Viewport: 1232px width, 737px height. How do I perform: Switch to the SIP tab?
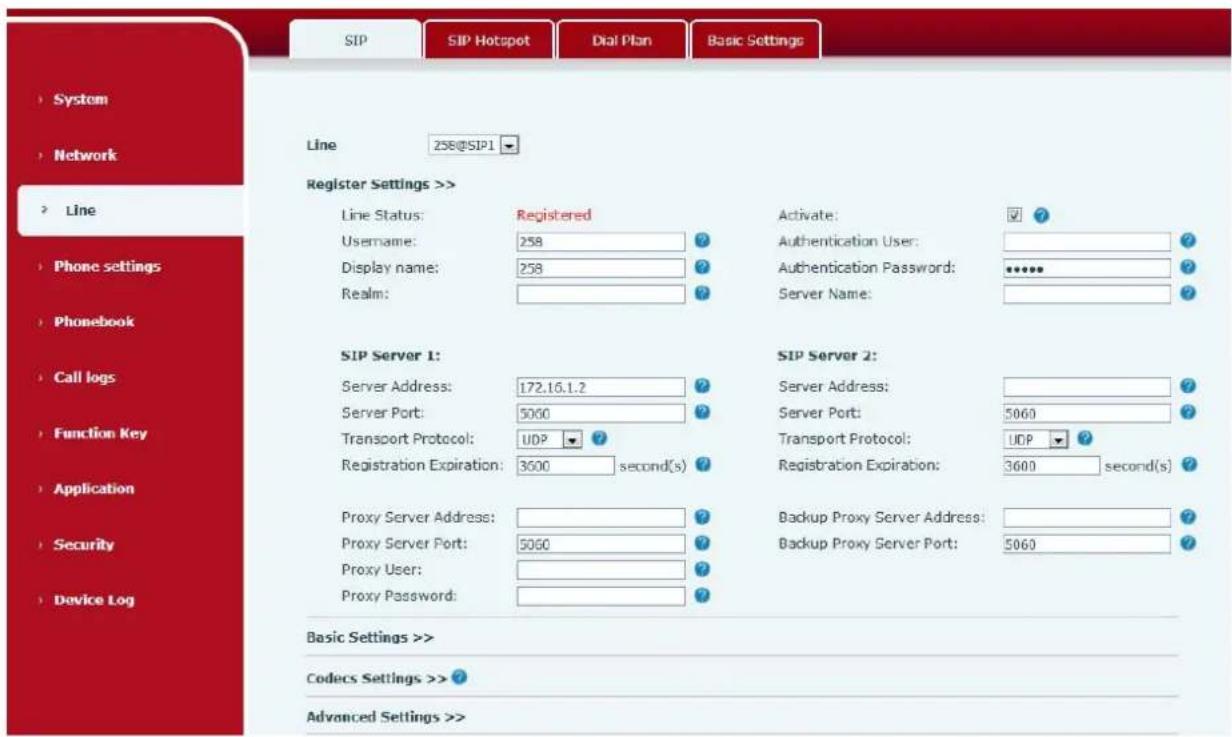(x=355, y=41)
